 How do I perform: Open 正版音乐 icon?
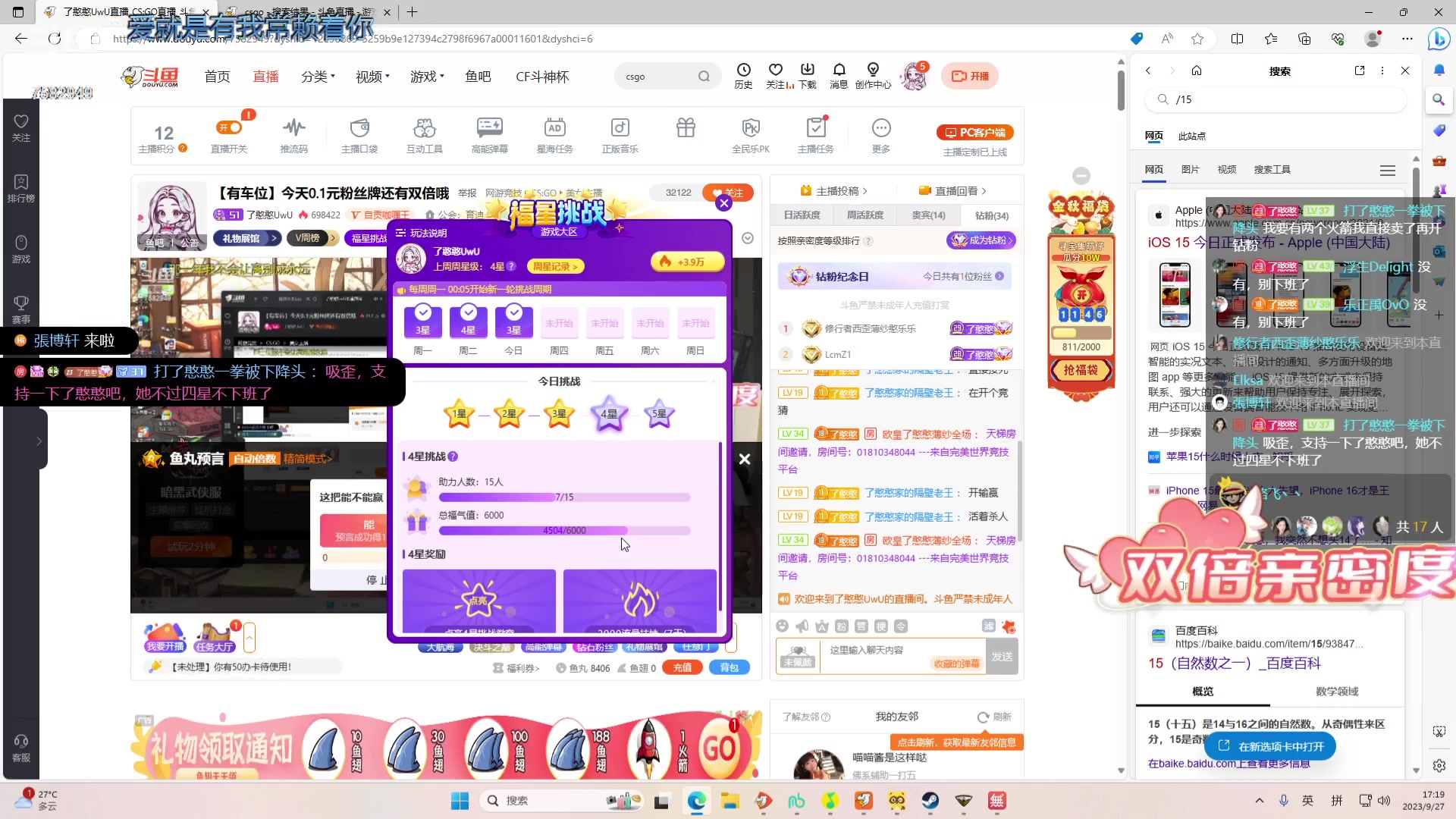620,136
